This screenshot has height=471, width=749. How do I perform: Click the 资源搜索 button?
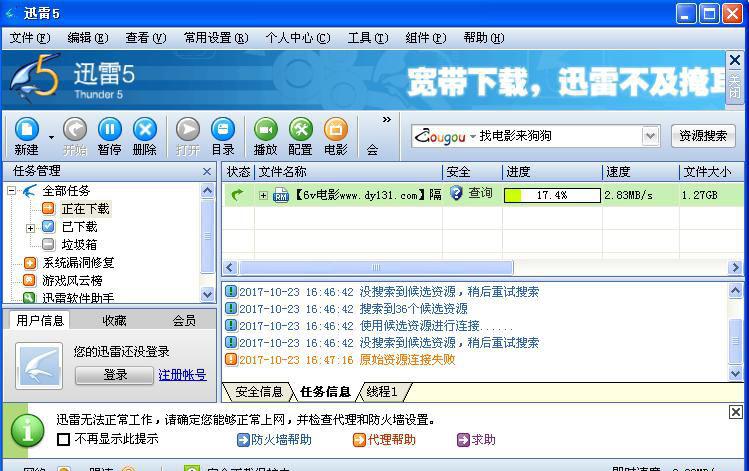[703, 136]
